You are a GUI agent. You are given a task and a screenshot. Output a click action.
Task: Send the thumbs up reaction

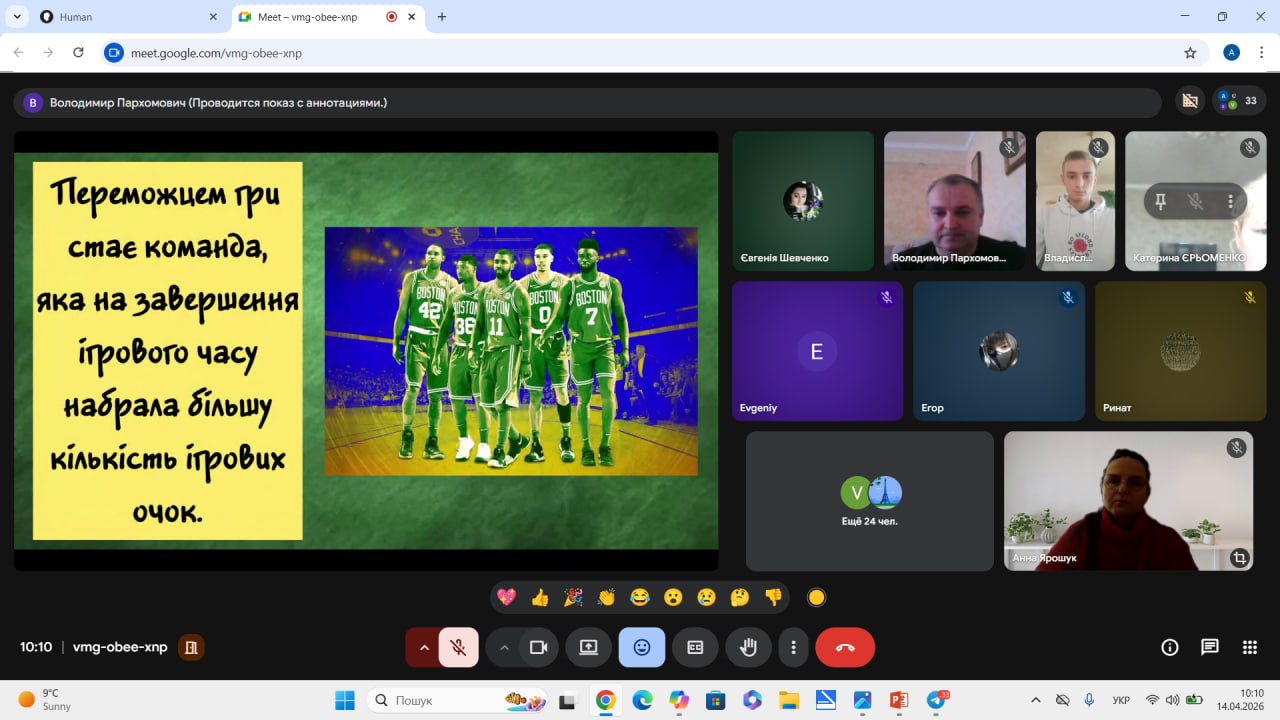tap(540, 598)
